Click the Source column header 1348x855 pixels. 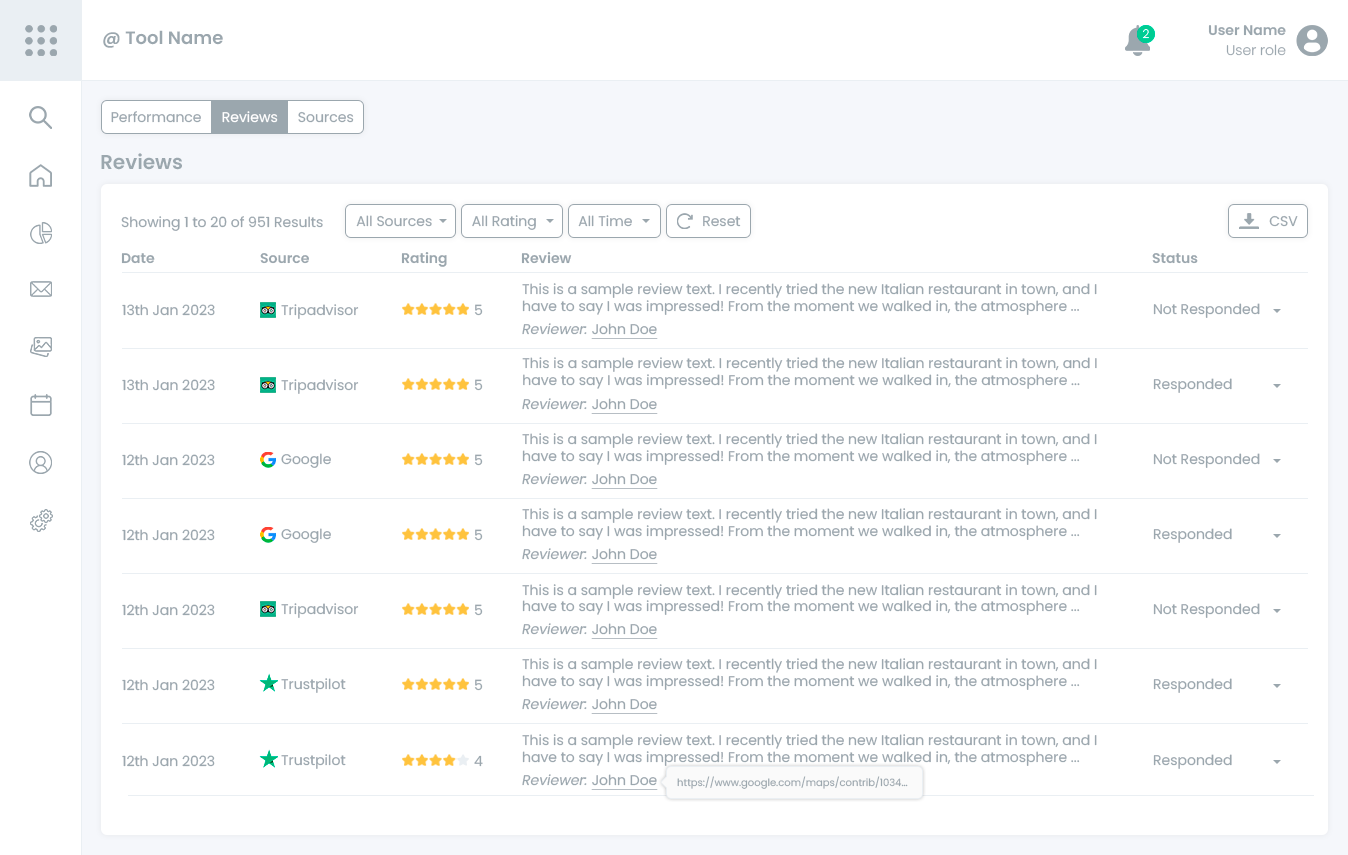[285, 258]
